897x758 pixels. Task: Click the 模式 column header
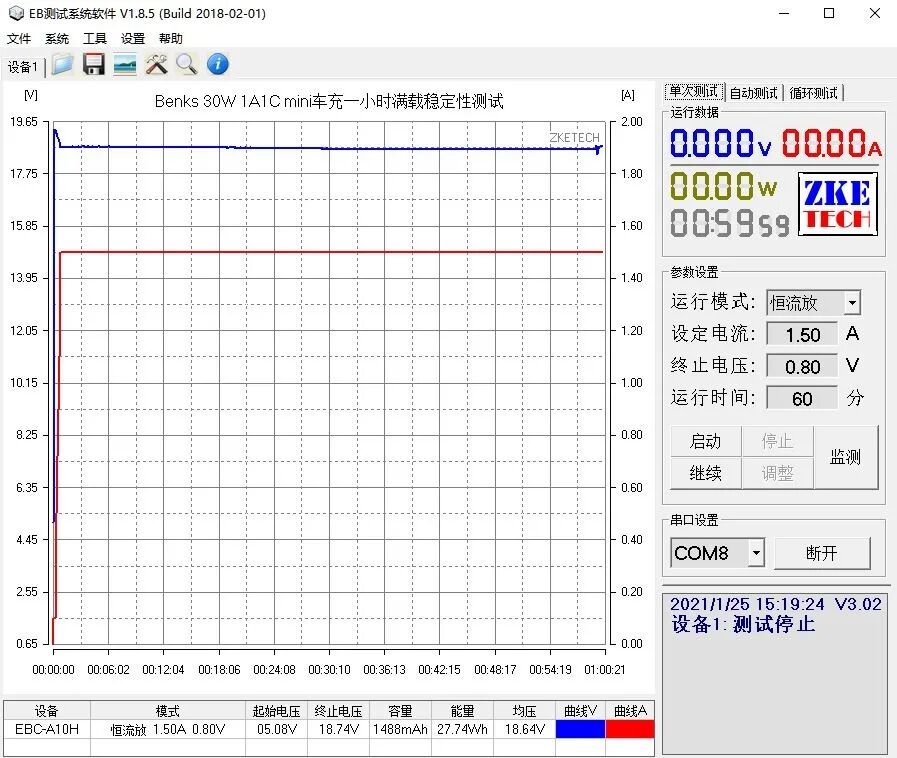[x=168, y=711]
